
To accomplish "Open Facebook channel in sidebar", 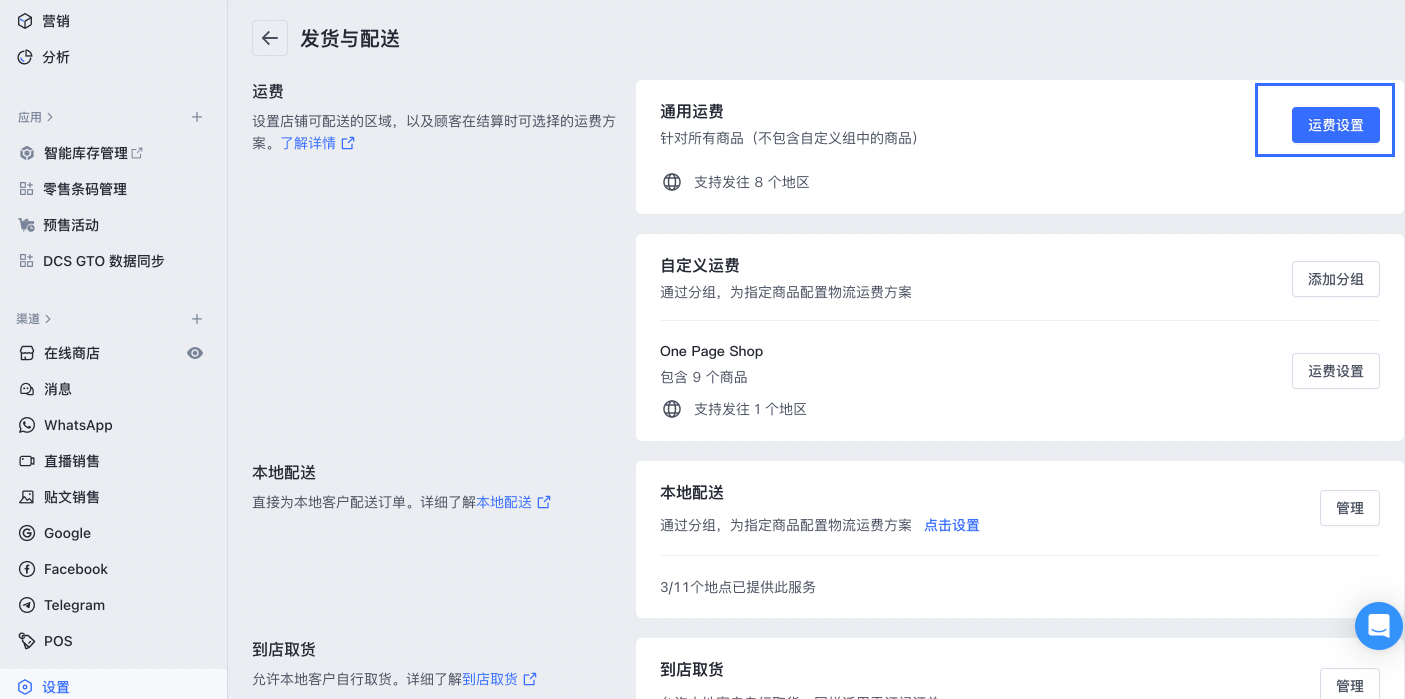I will 75,569.
